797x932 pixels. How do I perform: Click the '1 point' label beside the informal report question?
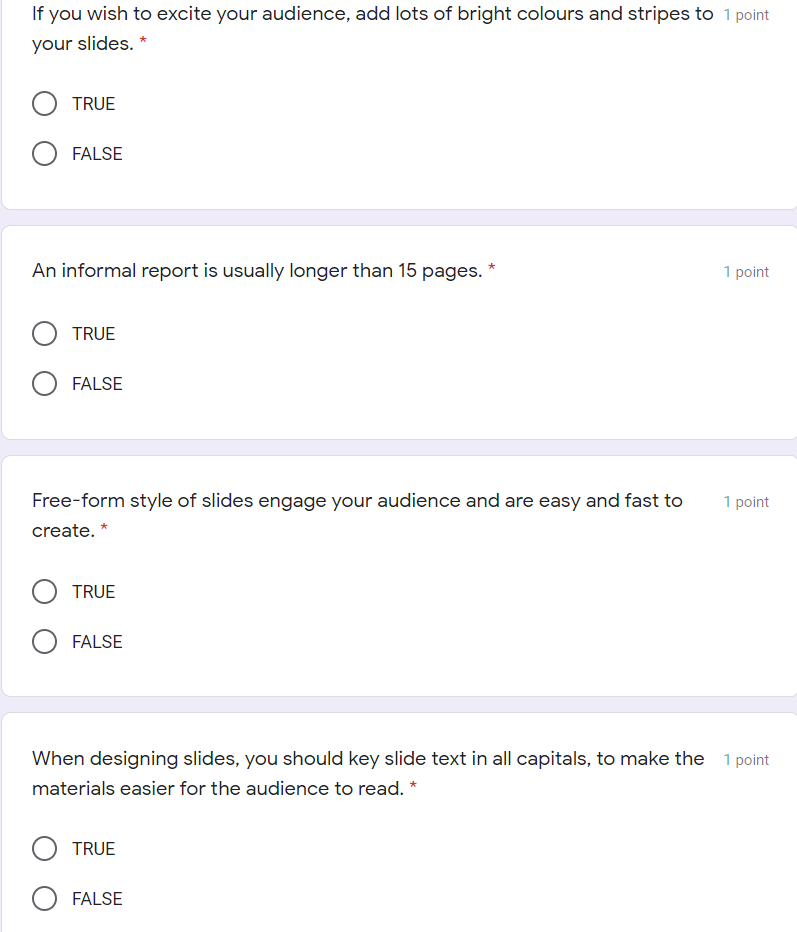pos(746,271)
